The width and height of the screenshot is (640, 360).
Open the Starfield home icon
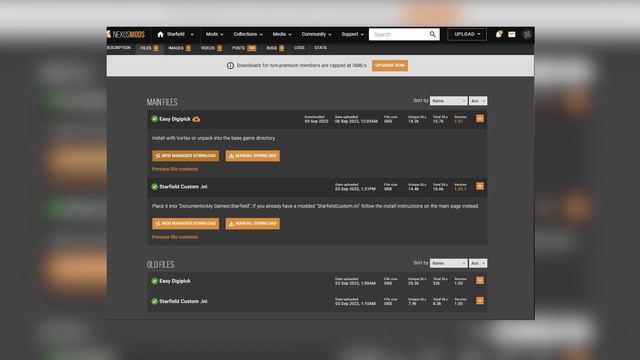pyautogui.click(x=160, y=34)
